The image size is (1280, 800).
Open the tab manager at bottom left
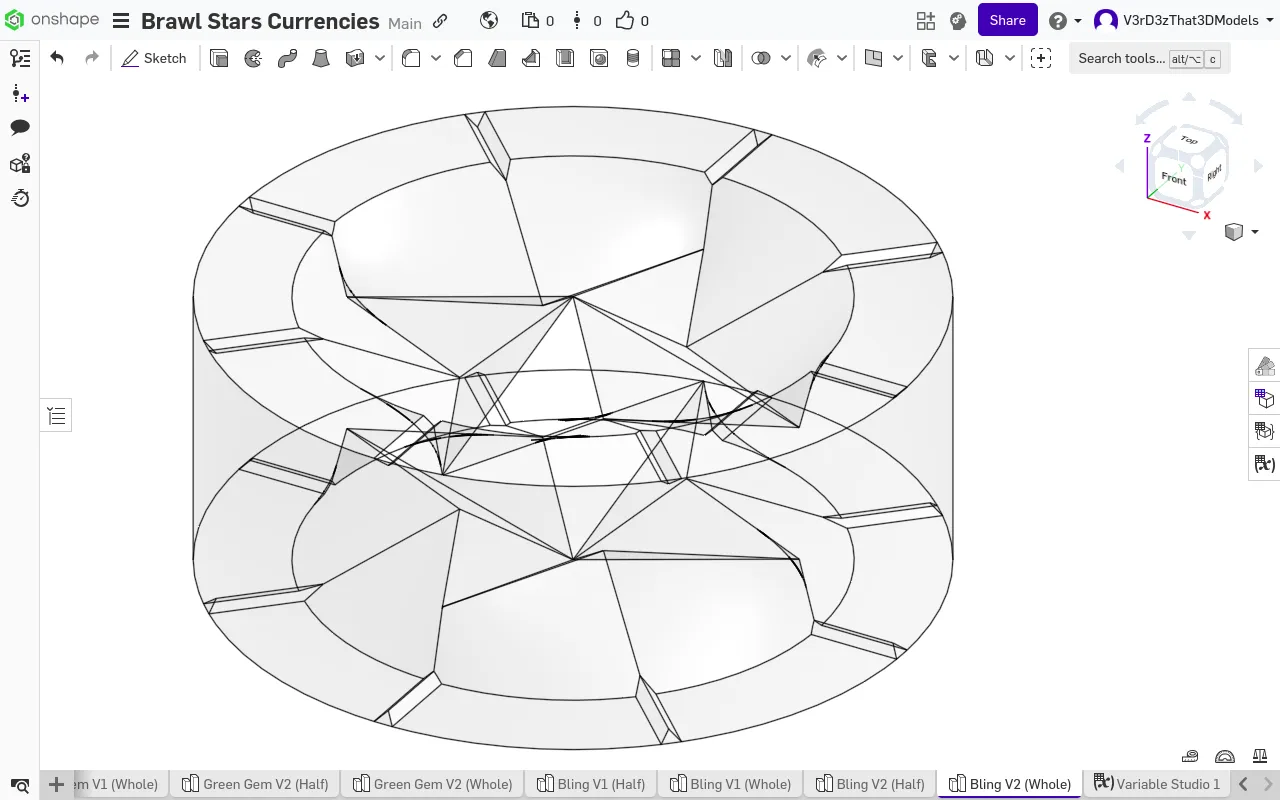click(20, 785)
